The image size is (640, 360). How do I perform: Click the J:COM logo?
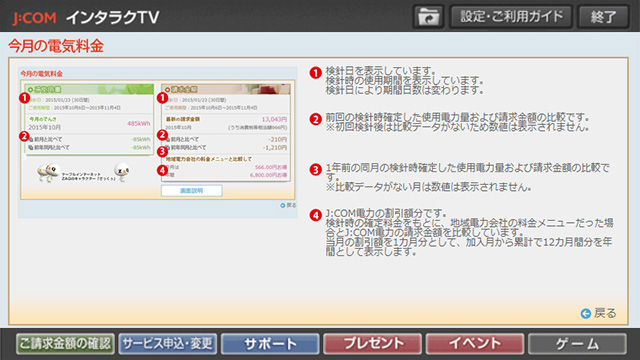click(34, 18)
